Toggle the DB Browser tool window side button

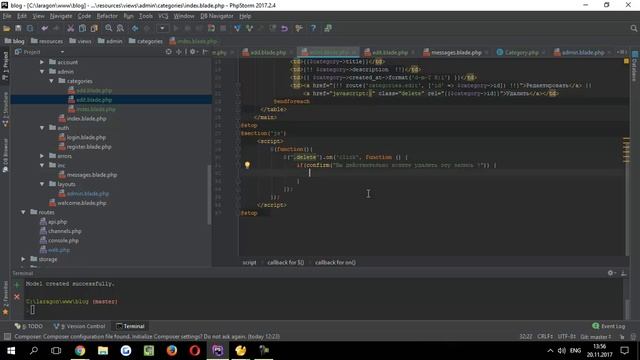pyautogui.click(x=5, y=156)
